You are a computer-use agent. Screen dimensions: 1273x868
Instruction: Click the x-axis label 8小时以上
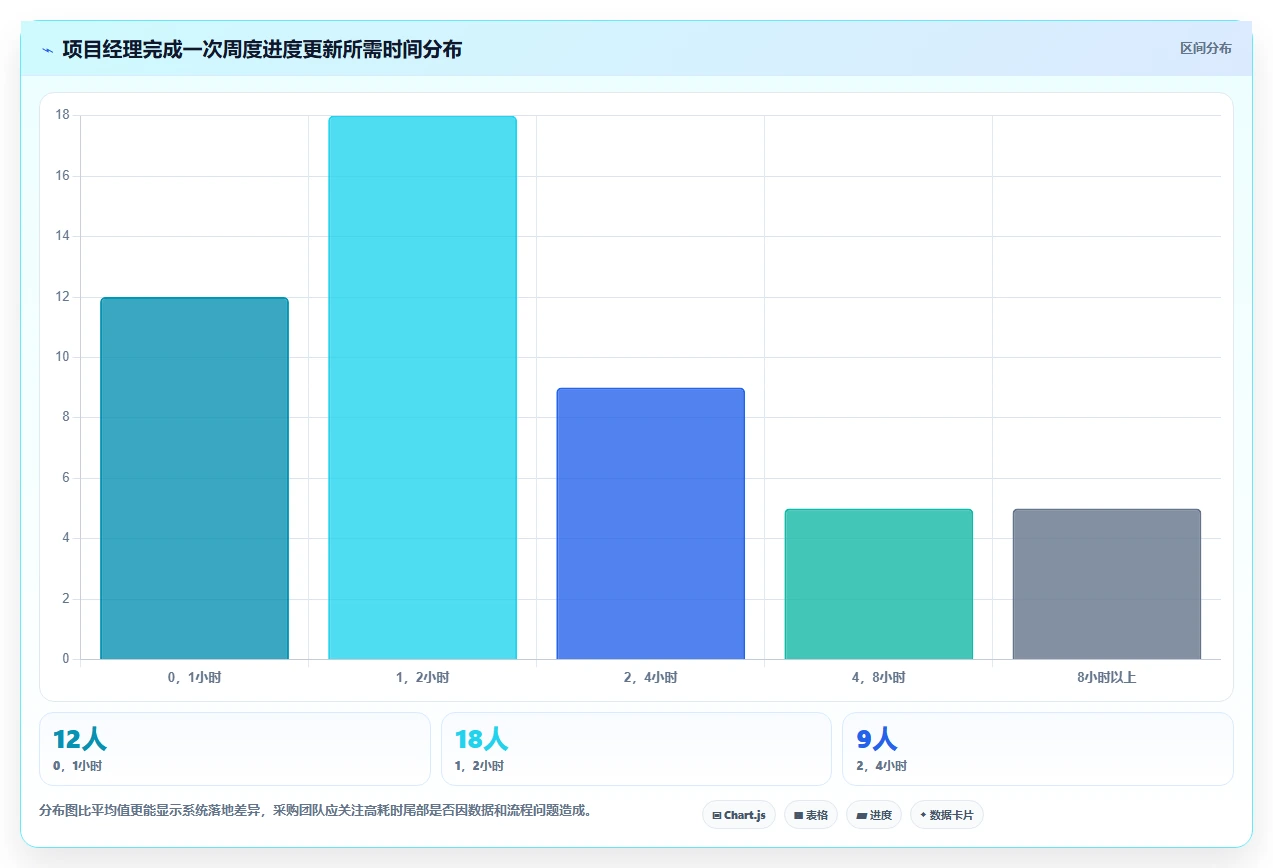tap(1106, 677)
